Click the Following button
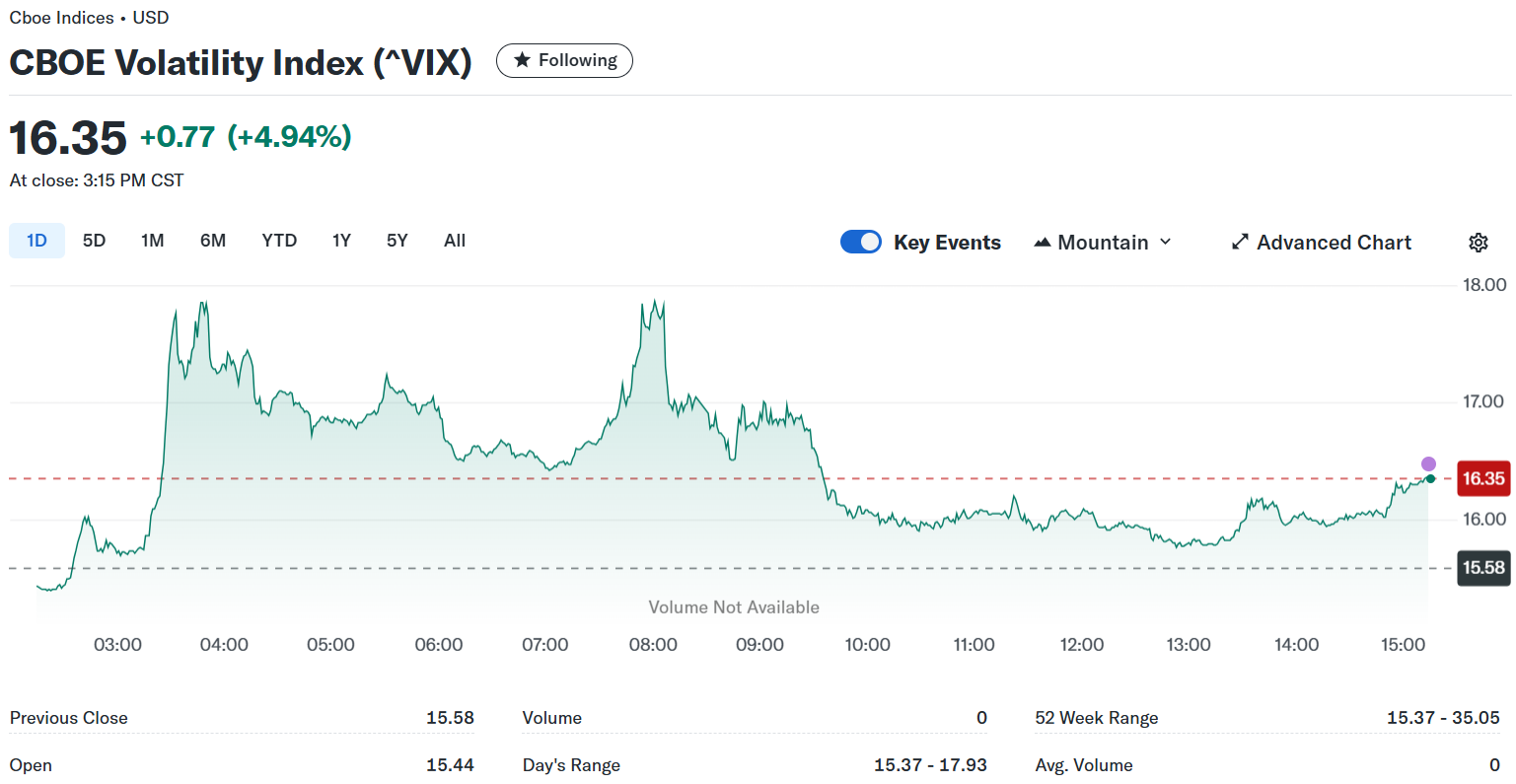1516x784 pixels. [x=564, y=60]
